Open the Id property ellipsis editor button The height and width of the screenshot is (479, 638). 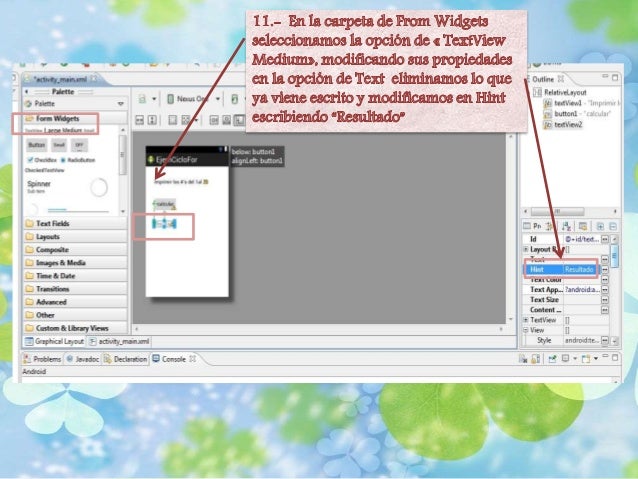605,239
